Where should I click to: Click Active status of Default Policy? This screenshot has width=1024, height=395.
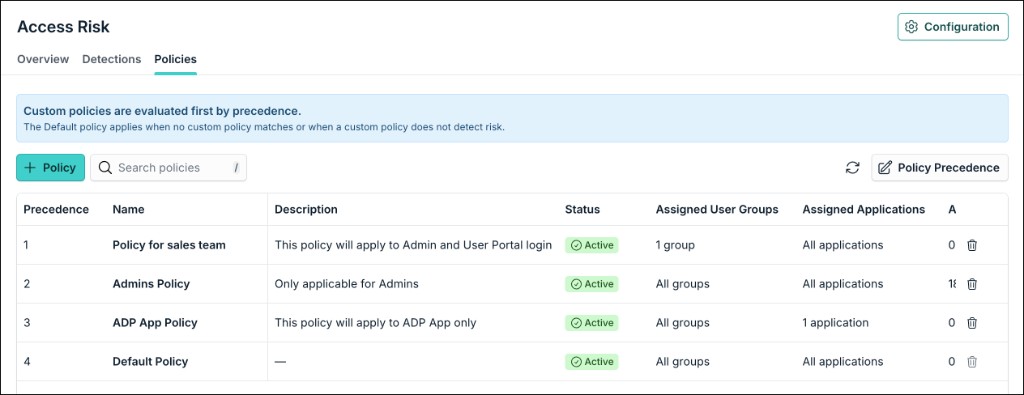[x=592, y=362]
